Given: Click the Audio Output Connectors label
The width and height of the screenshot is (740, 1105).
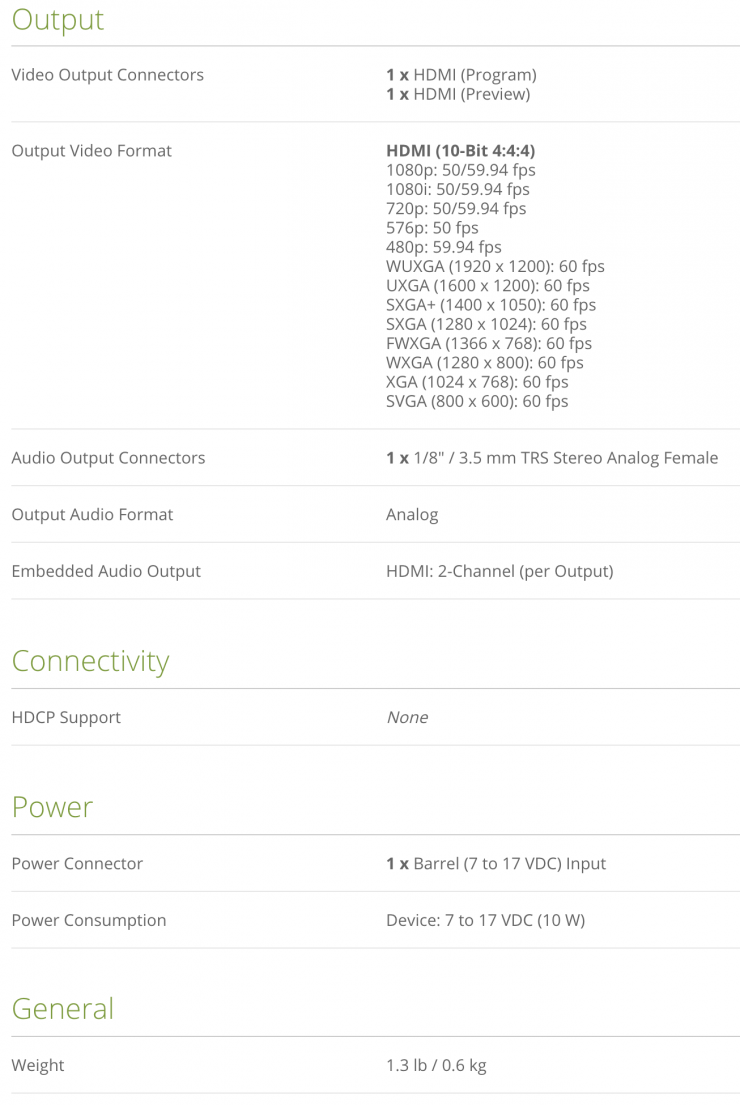Looking at the screenshot, I should 108,458.
